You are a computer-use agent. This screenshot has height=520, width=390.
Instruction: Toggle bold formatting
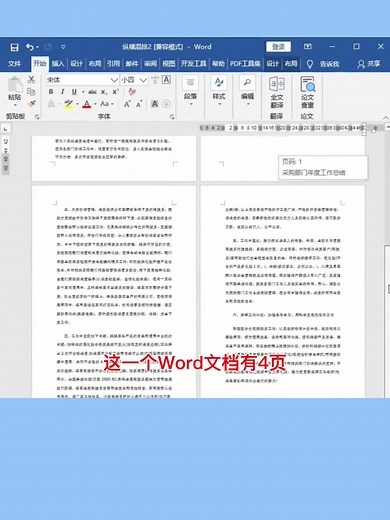(51, 92)
